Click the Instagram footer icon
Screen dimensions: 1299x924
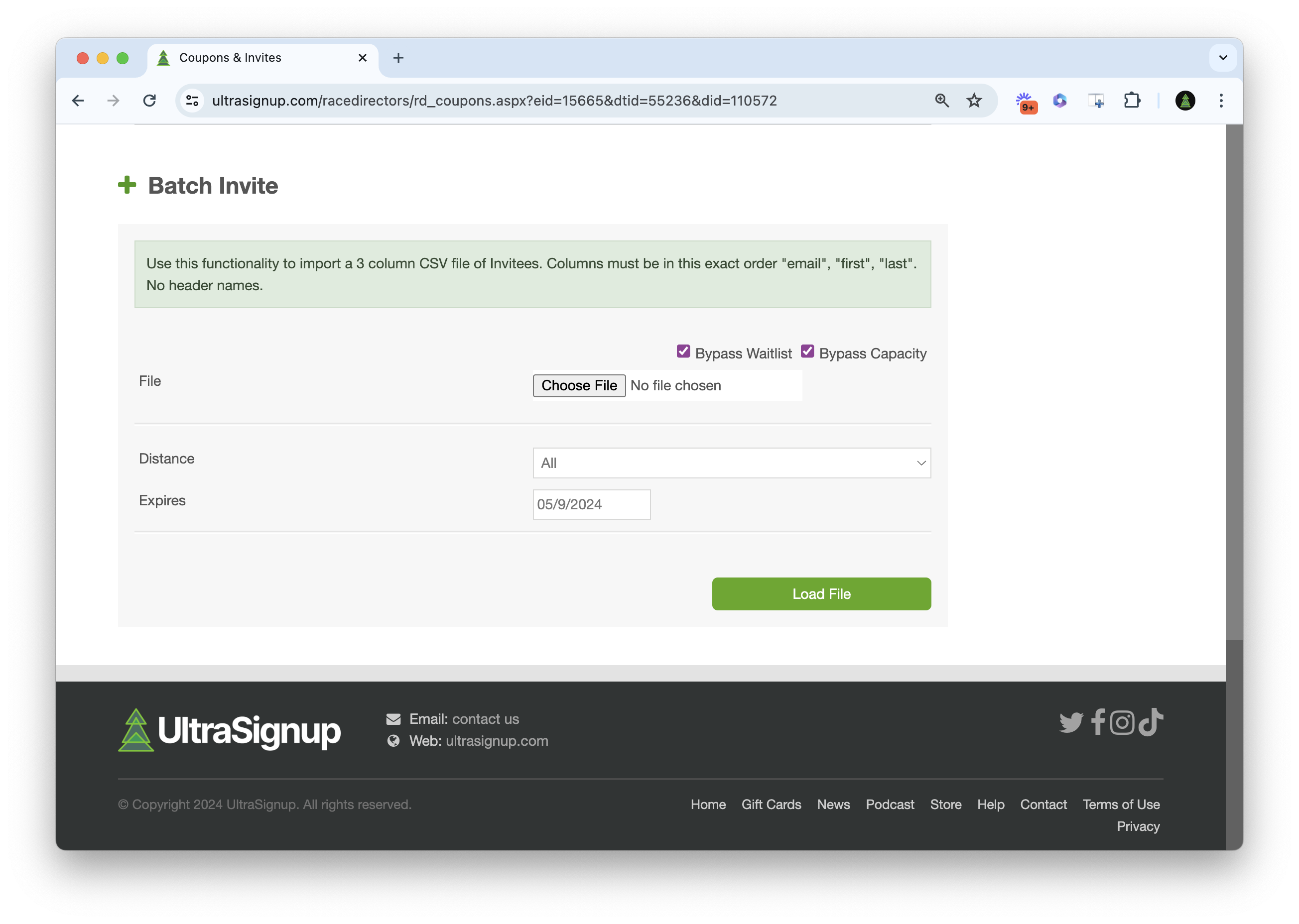(x=1122, y=722)
